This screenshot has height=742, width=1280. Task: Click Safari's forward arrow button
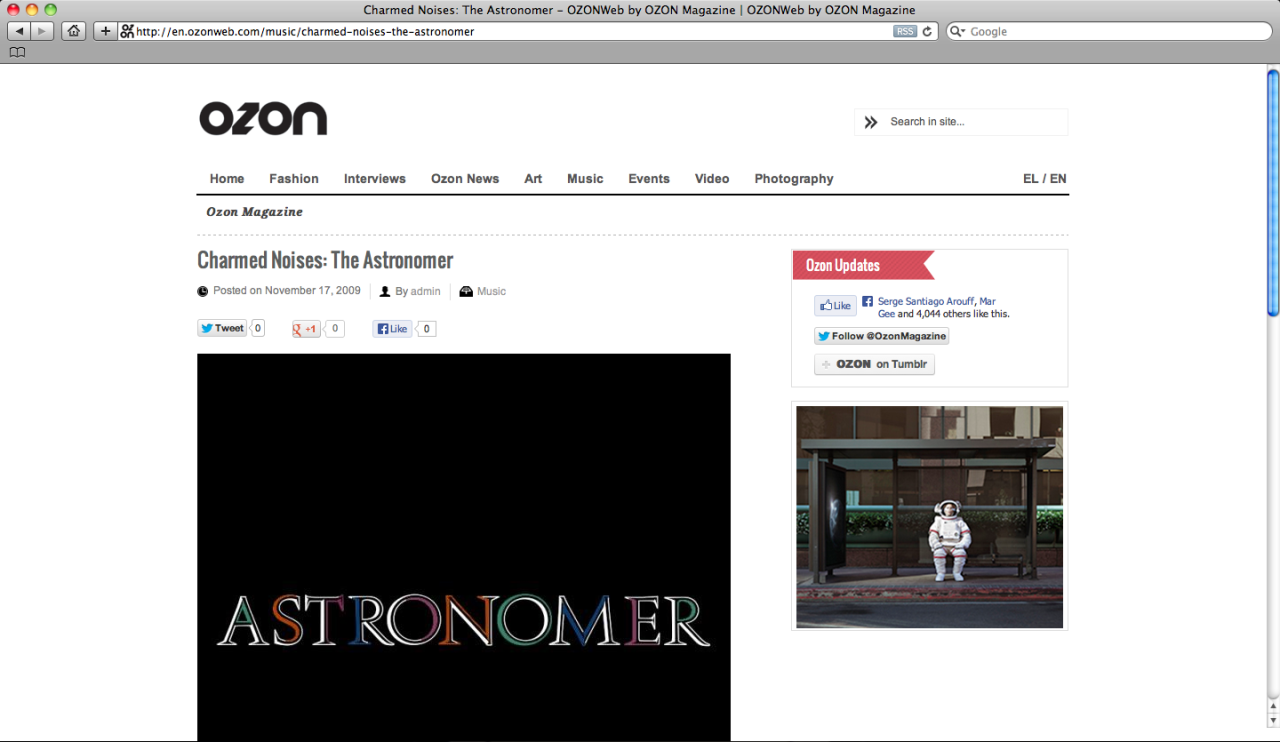point(42,31)
